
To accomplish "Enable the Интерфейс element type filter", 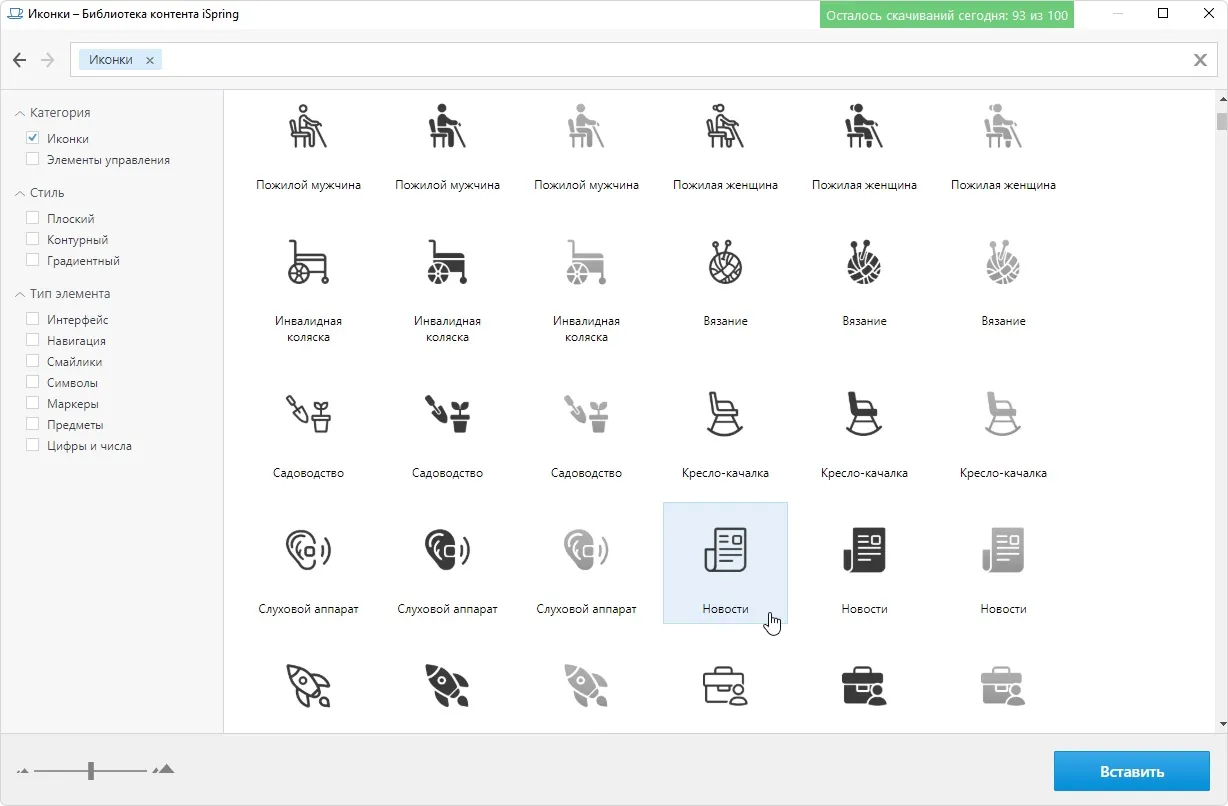I will click(x=33, y=319).
